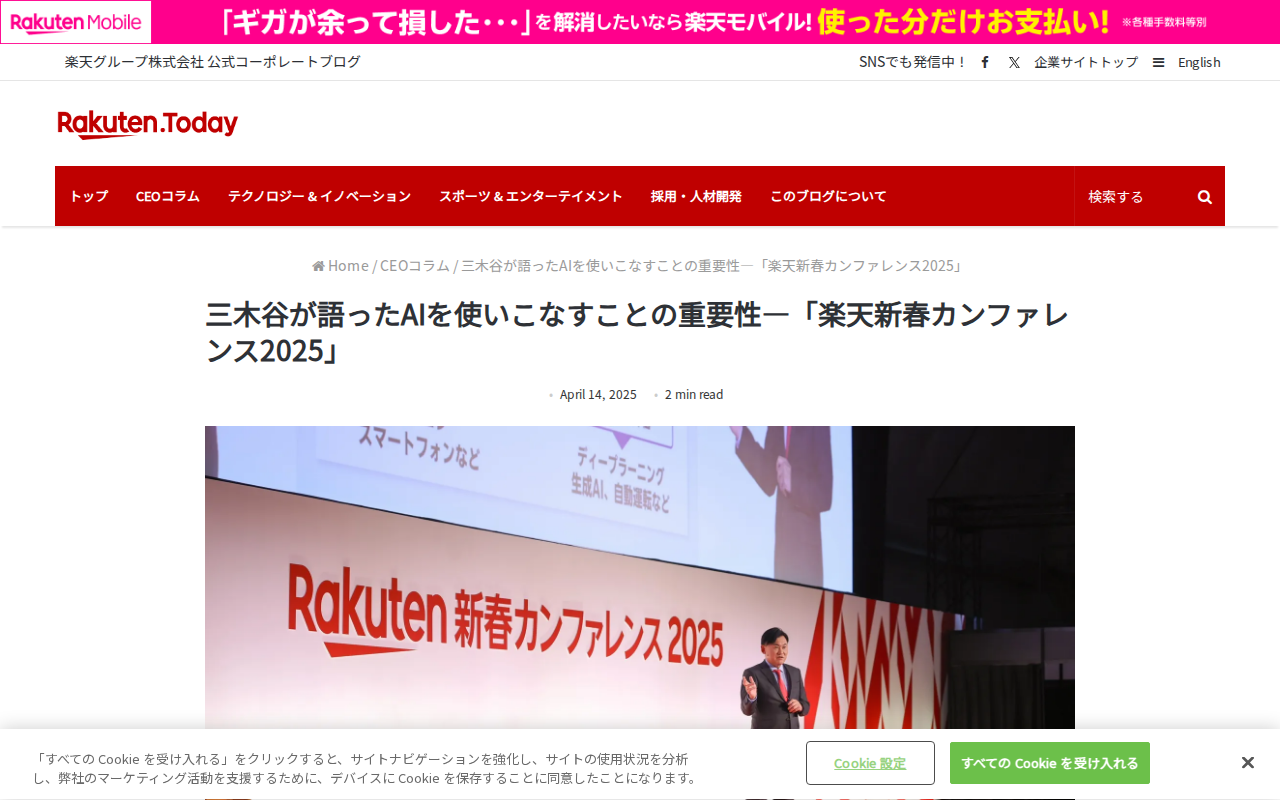Click the Rakuten.Today logo
Screen dimensions: 1280x800
[148, 124]
